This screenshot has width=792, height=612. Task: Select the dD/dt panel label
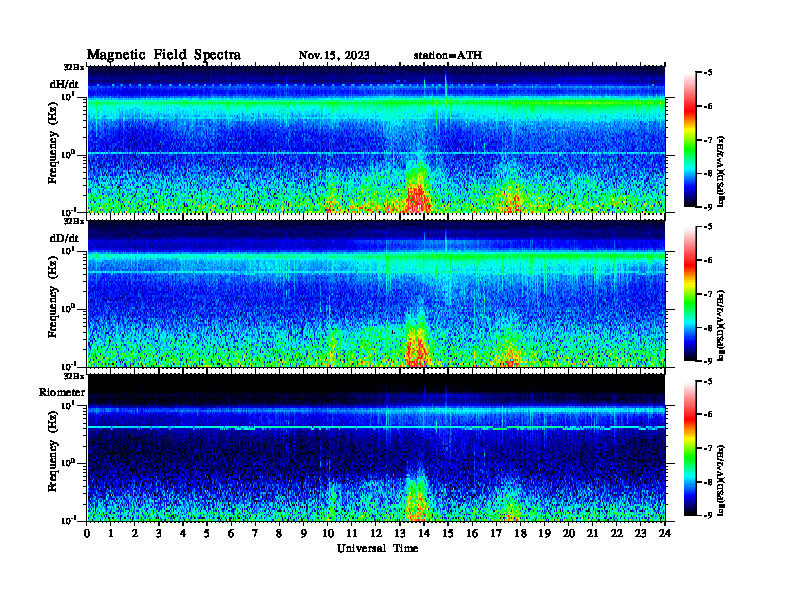click(64, 238)
